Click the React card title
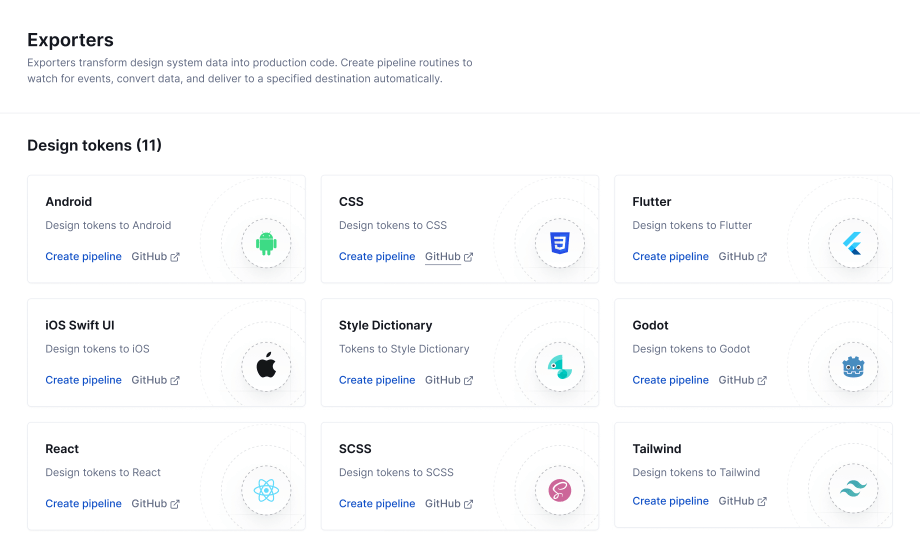This screenshot has height=545, width=920. point(62,449)
